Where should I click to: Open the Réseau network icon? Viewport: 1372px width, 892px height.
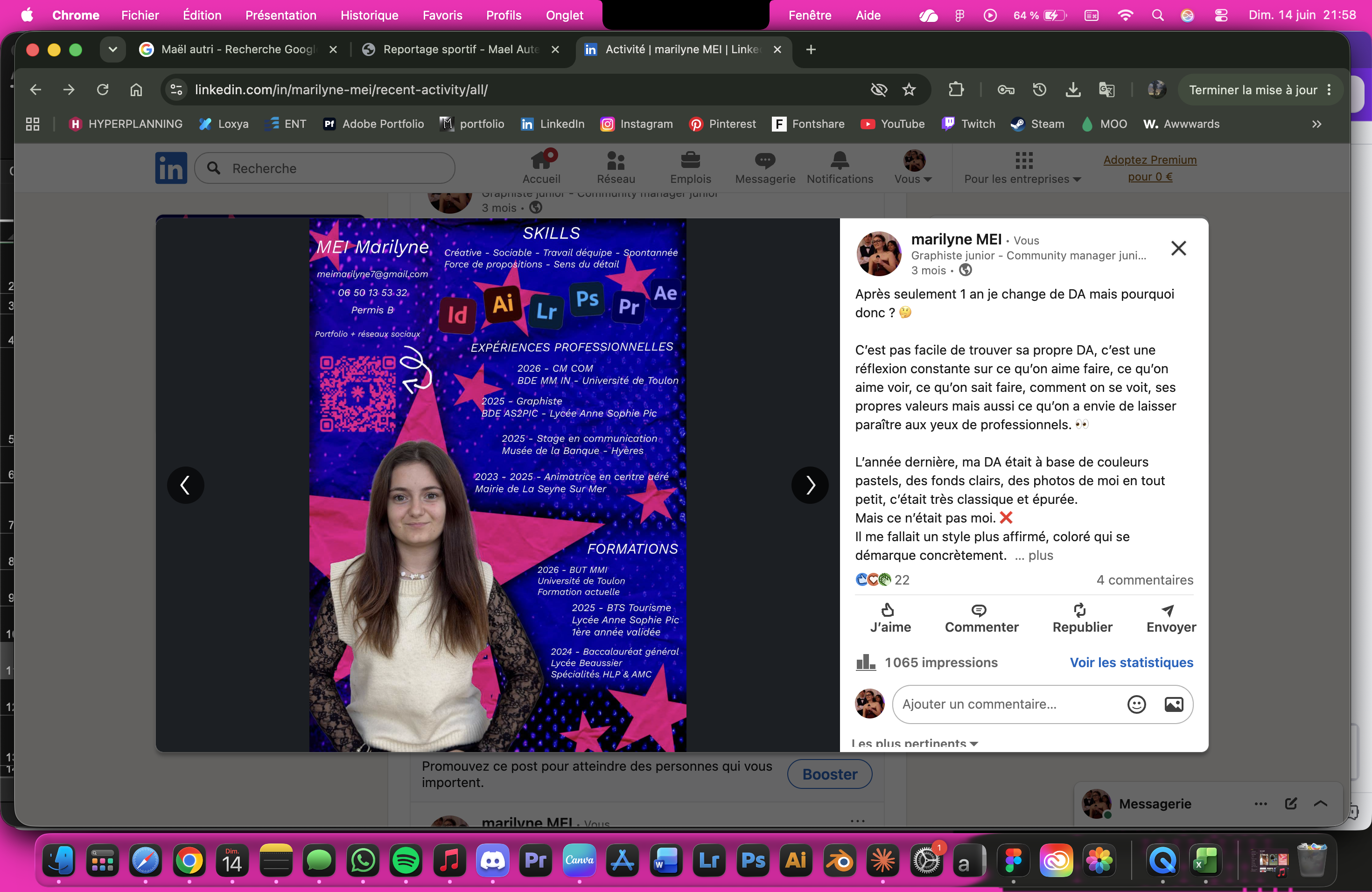[x=616, y=167]
